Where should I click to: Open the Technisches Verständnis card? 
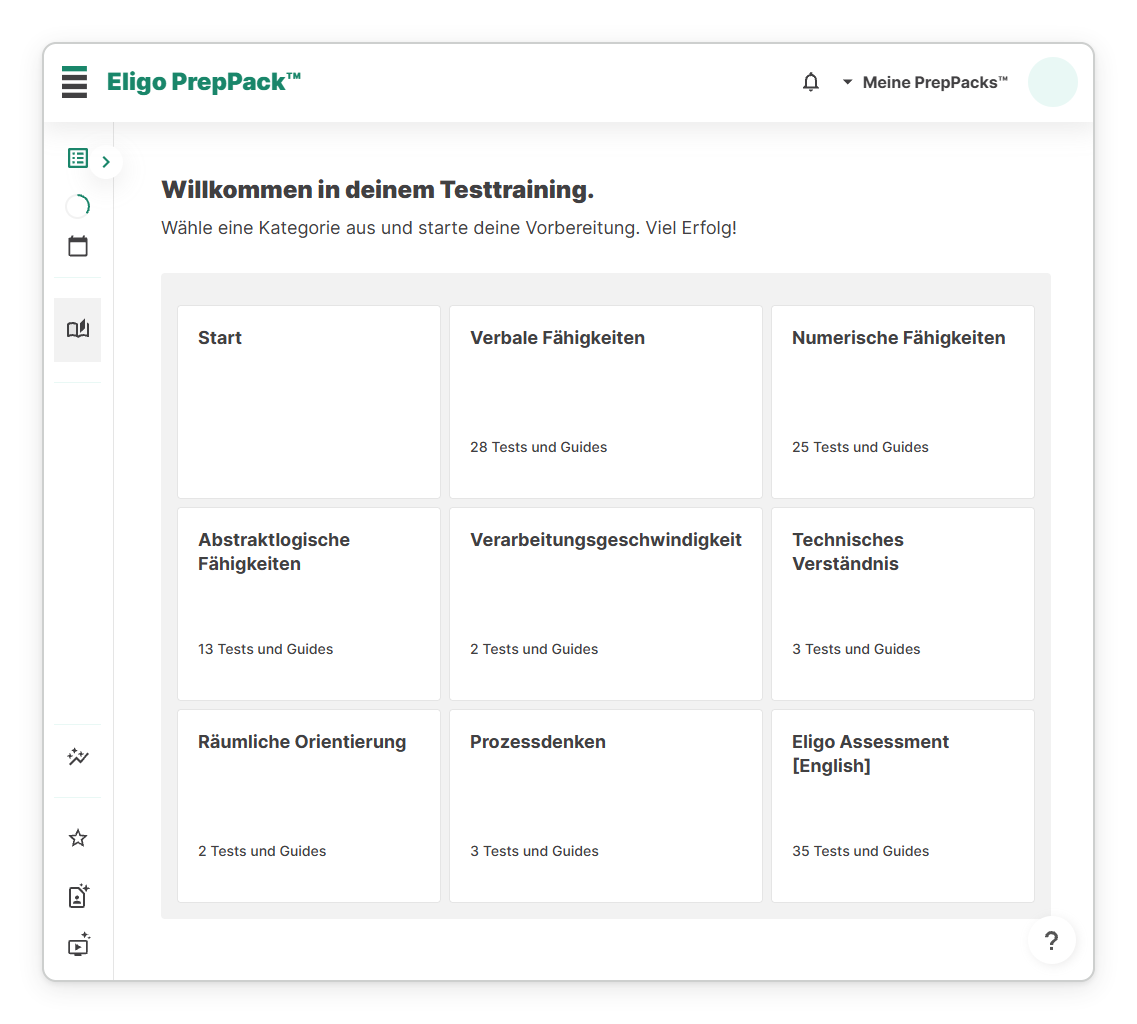[x=903, y=604]
